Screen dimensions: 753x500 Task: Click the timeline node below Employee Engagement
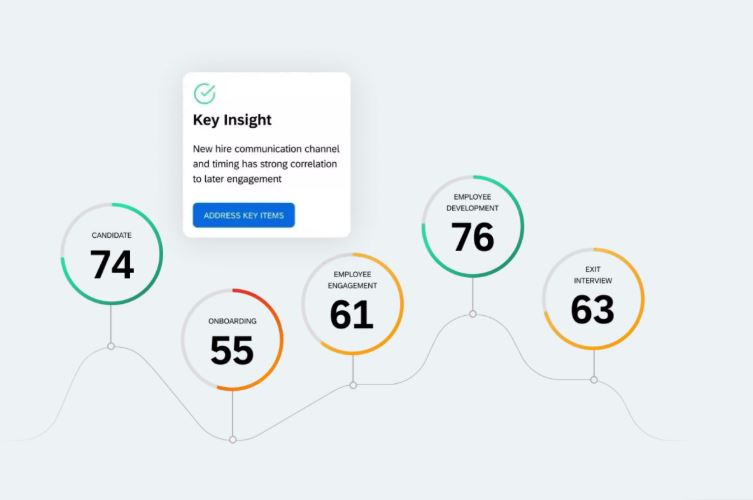(x=353, y=385)
